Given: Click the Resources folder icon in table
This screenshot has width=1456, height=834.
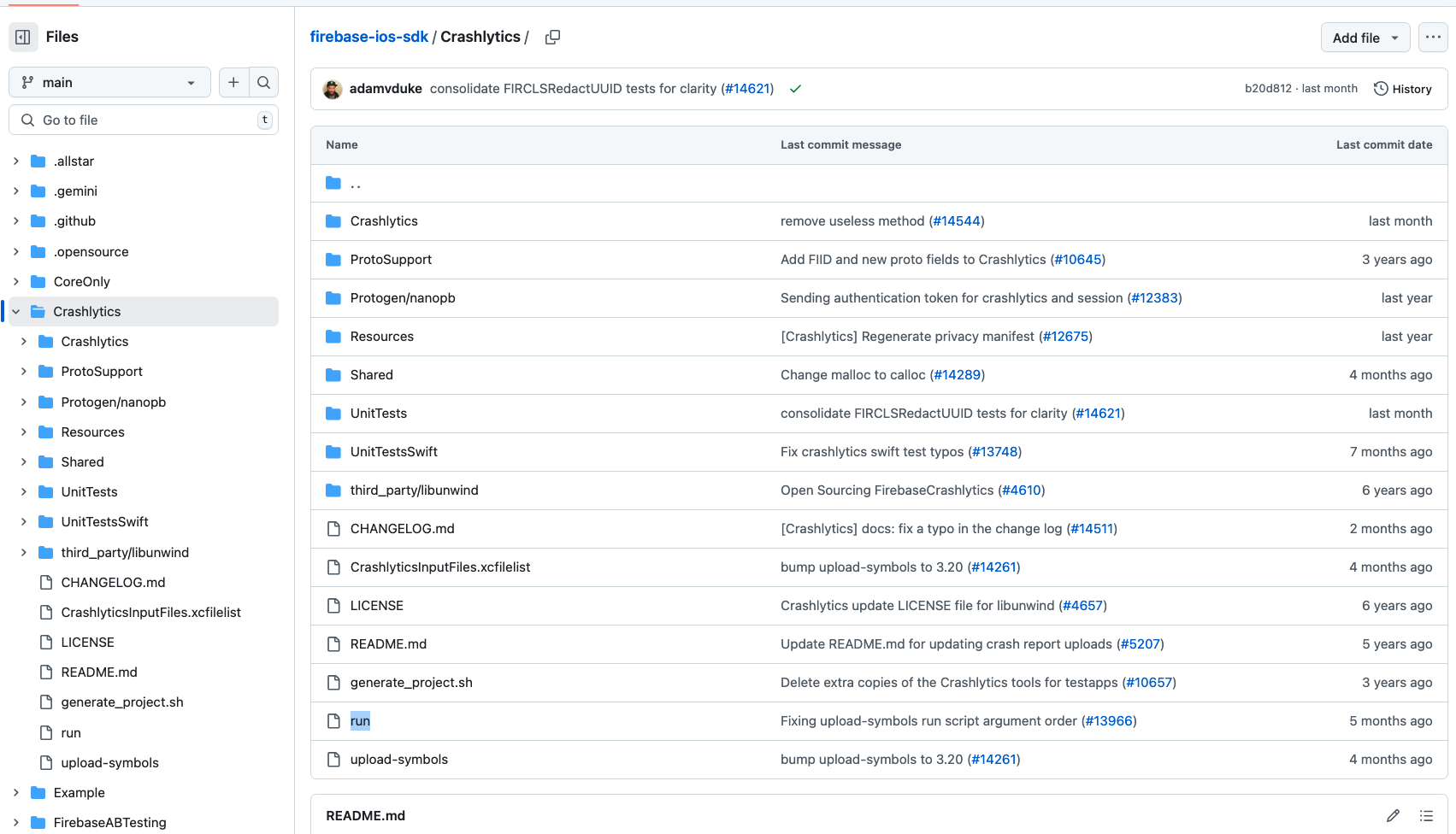Looking at the screenshot, I should pos(333,337).
